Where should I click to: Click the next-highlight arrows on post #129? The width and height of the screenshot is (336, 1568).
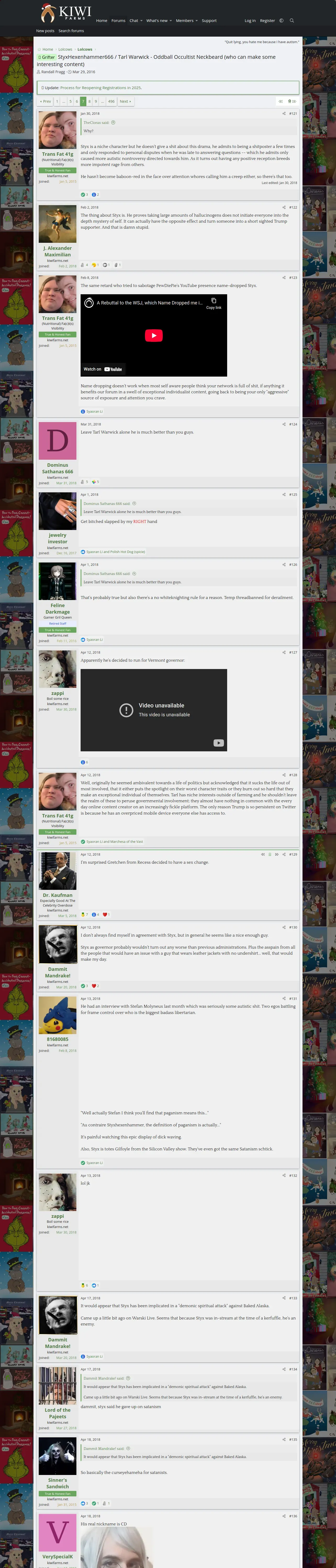[276, 855]
